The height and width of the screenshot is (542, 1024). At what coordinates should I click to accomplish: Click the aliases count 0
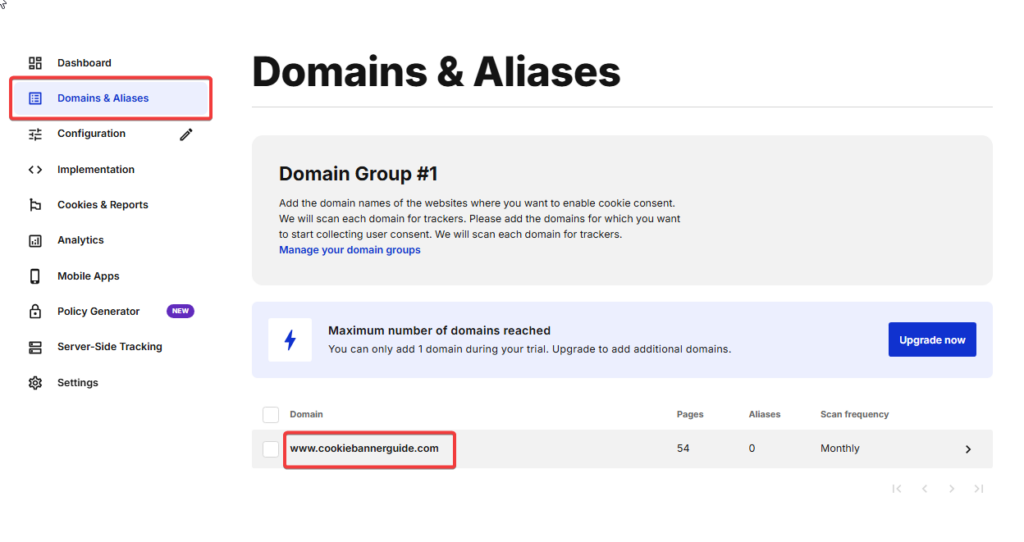tap(752, 449)
